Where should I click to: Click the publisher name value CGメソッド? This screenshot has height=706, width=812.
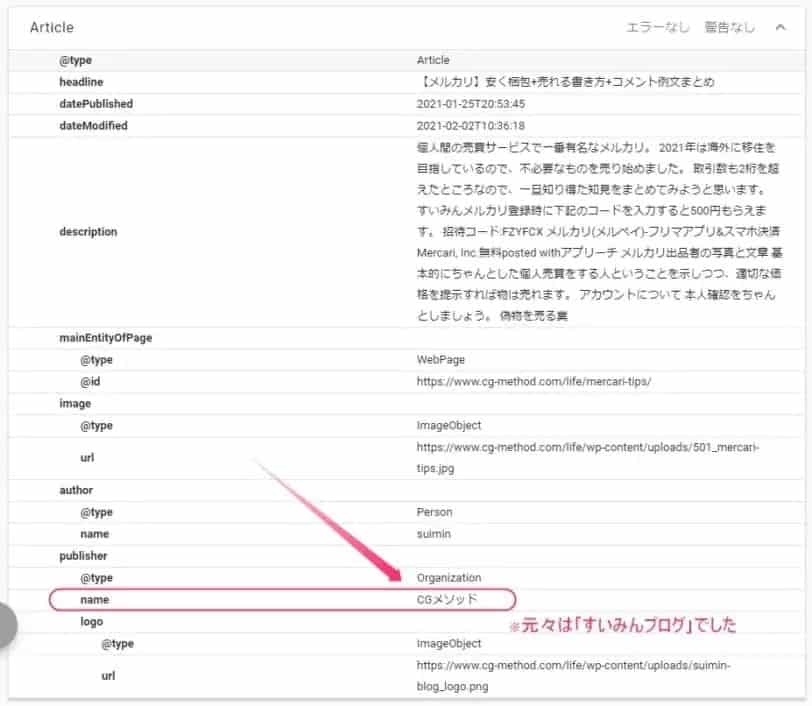coord(447,599)
